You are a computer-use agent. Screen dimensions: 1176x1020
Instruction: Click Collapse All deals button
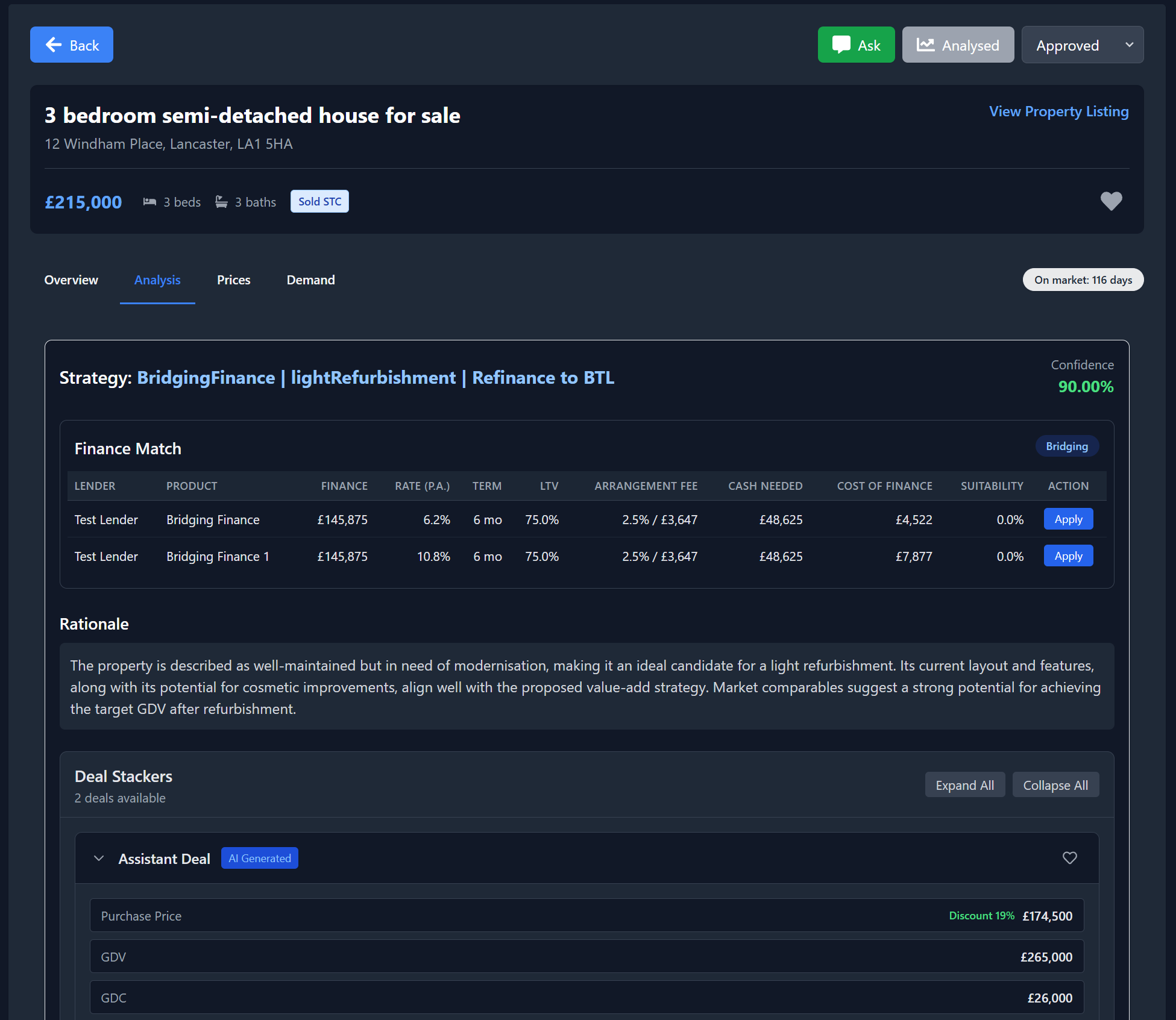(x=1055, y=785)
